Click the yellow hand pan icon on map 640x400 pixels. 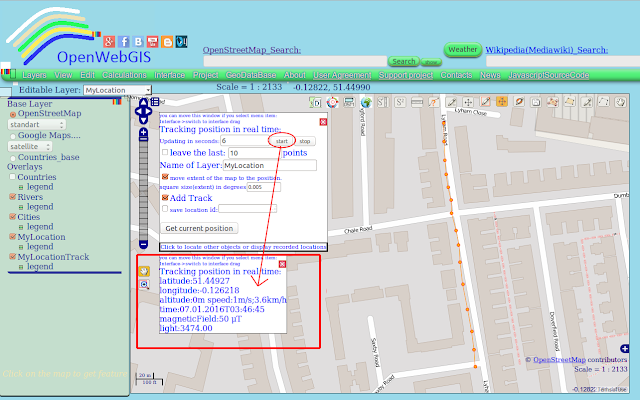(144, 271)
